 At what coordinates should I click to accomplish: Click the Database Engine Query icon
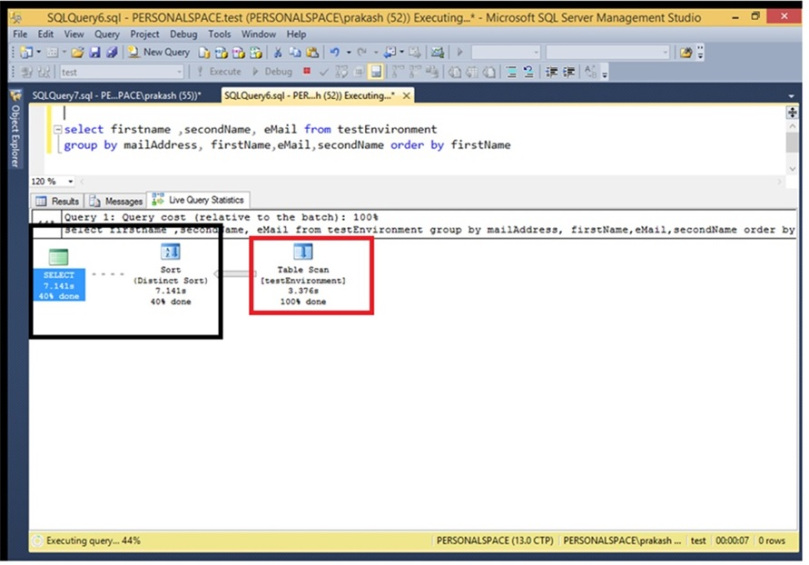tap(204, 53)
